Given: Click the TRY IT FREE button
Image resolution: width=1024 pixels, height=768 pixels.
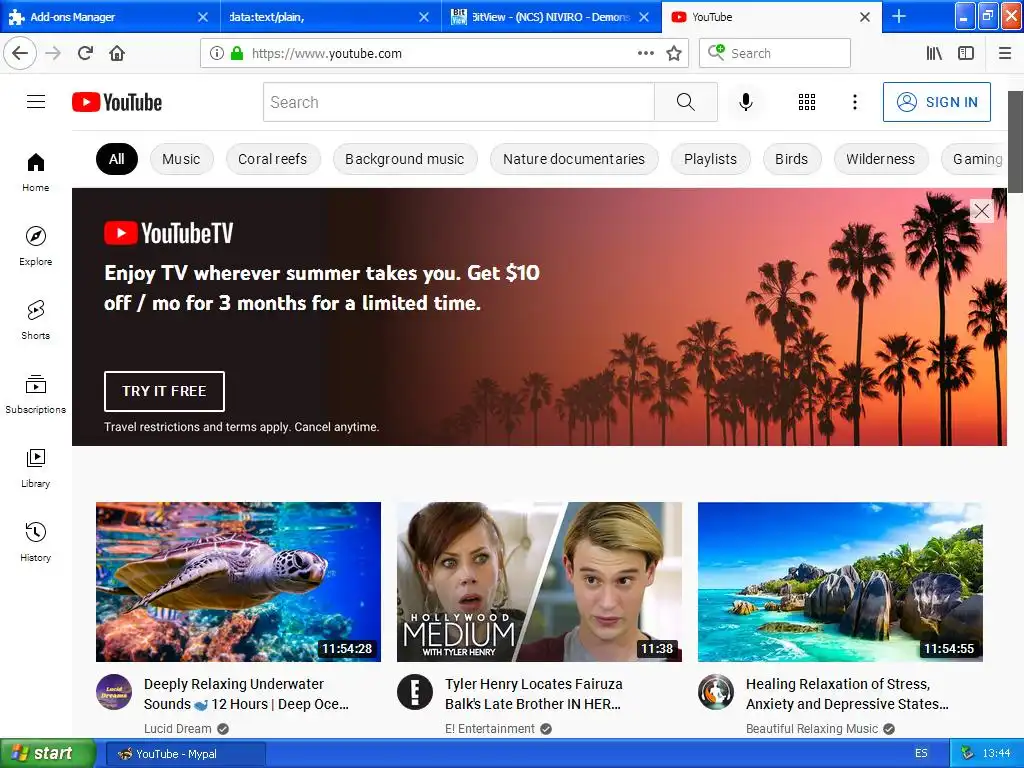Looking at the screenshot, I should pyautogui.click(x=164, y=391).
